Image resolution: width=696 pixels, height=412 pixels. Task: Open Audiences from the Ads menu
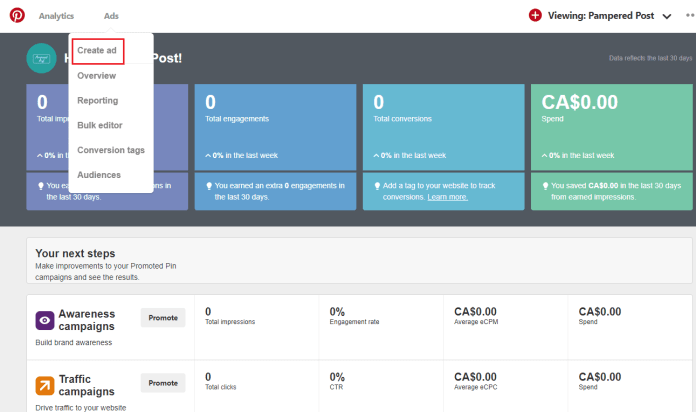coord(99,175)
